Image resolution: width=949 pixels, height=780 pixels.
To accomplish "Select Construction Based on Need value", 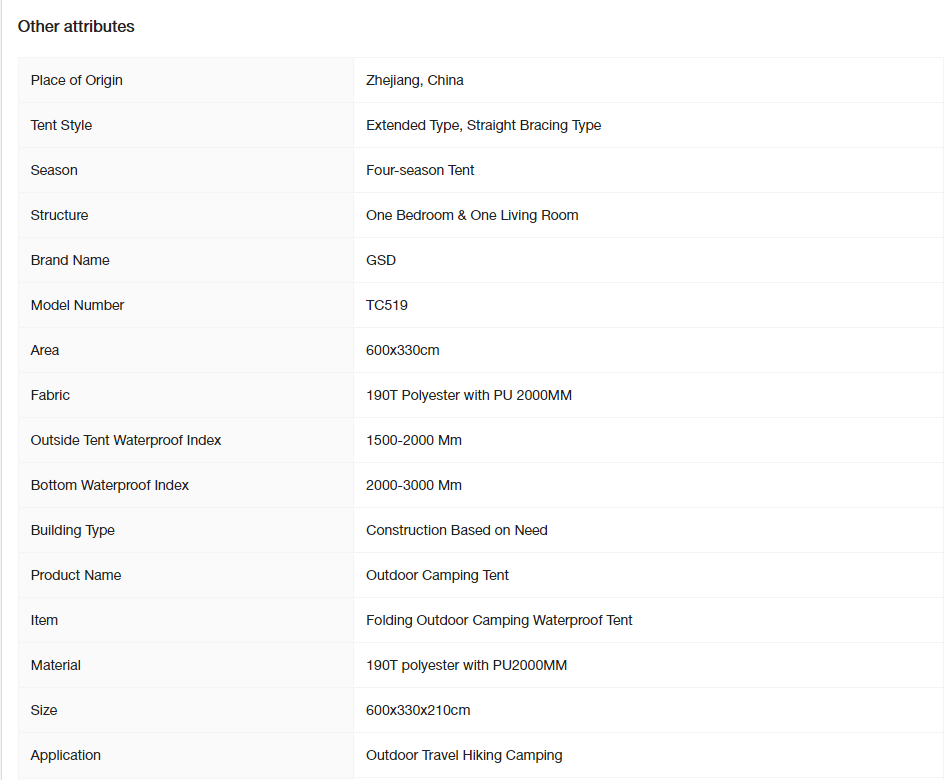I will 456,530.
